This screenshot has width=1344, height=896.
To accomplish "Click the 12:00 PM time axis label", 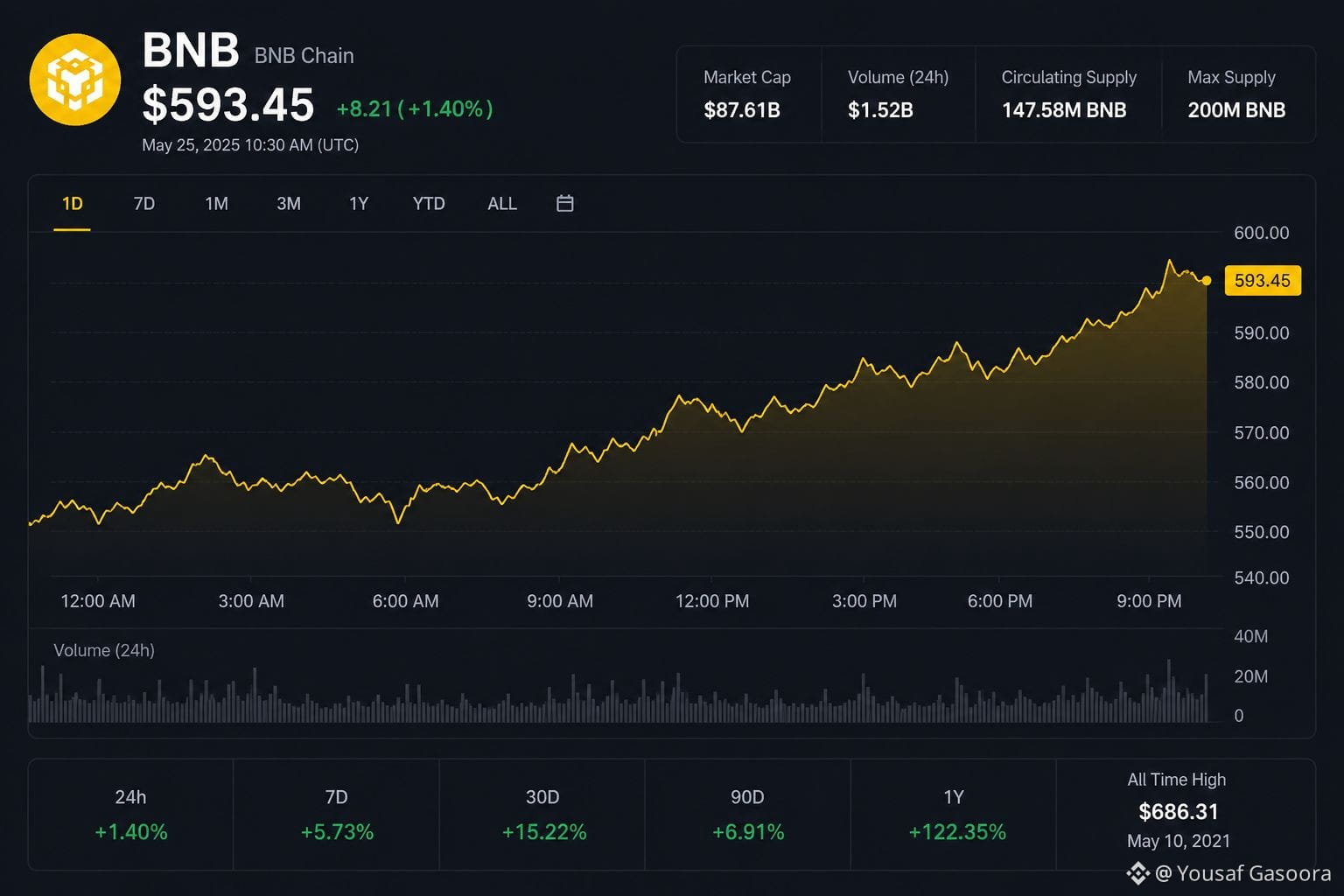I will [712, 601].
